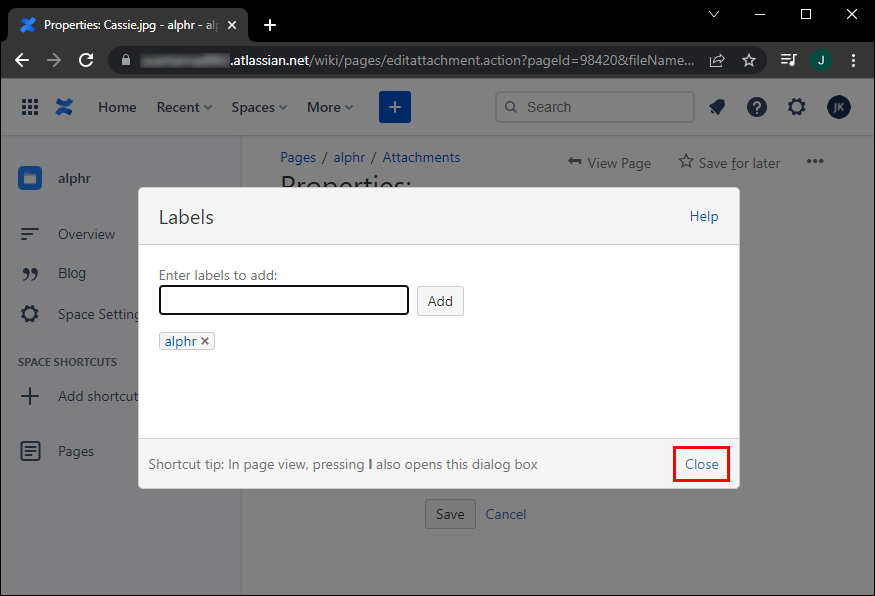This screenshot has width=875, height=596.
Task: Click Add shortcut plus icon
Action: [x=30, y=396]
